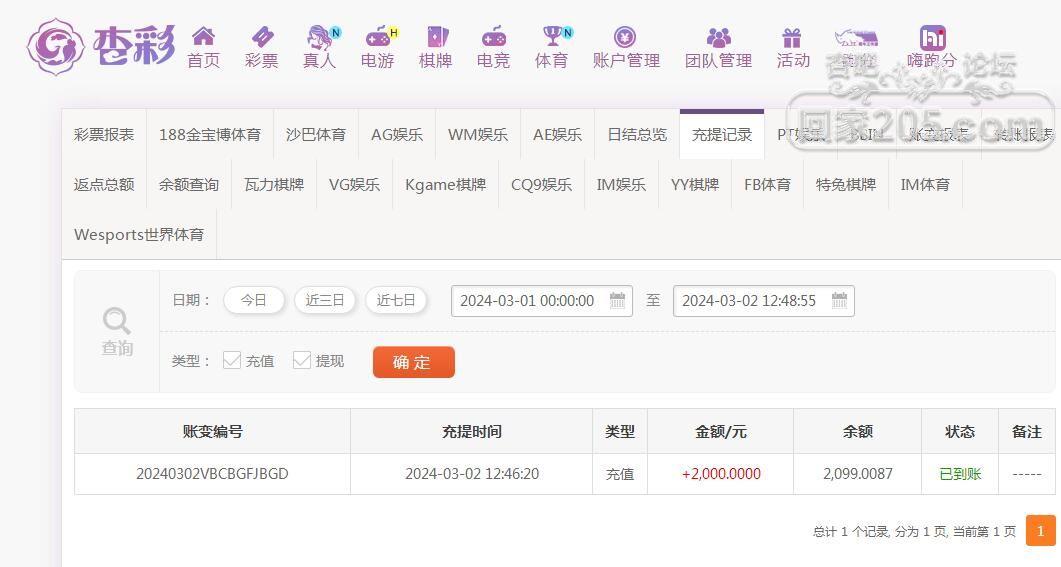Click the 查询 magnifier icon
This screenshot has width=1061, height=567.
coord(116,320)
